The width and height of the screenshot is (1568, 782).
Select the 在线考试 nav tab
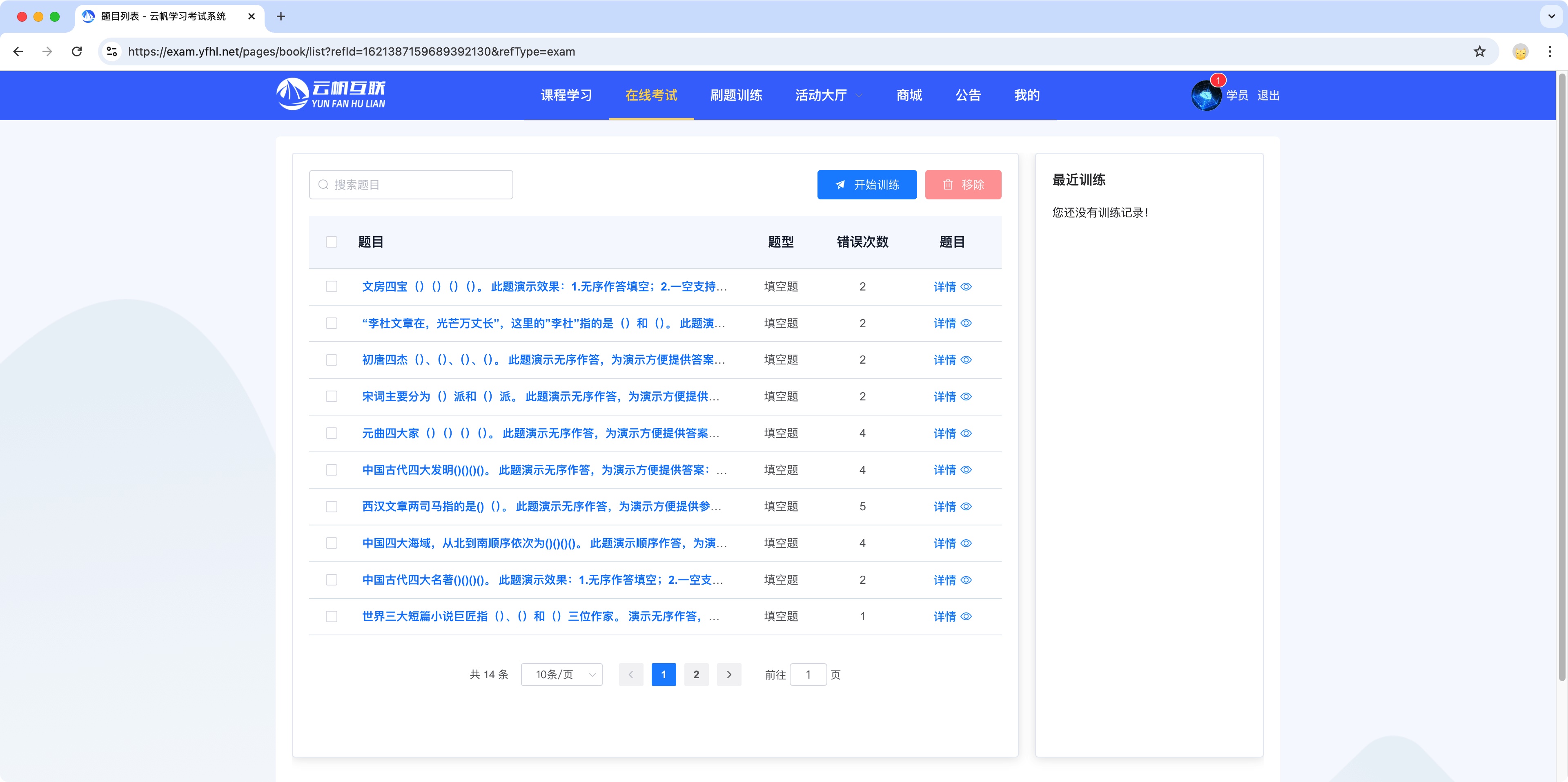(651, 95)
